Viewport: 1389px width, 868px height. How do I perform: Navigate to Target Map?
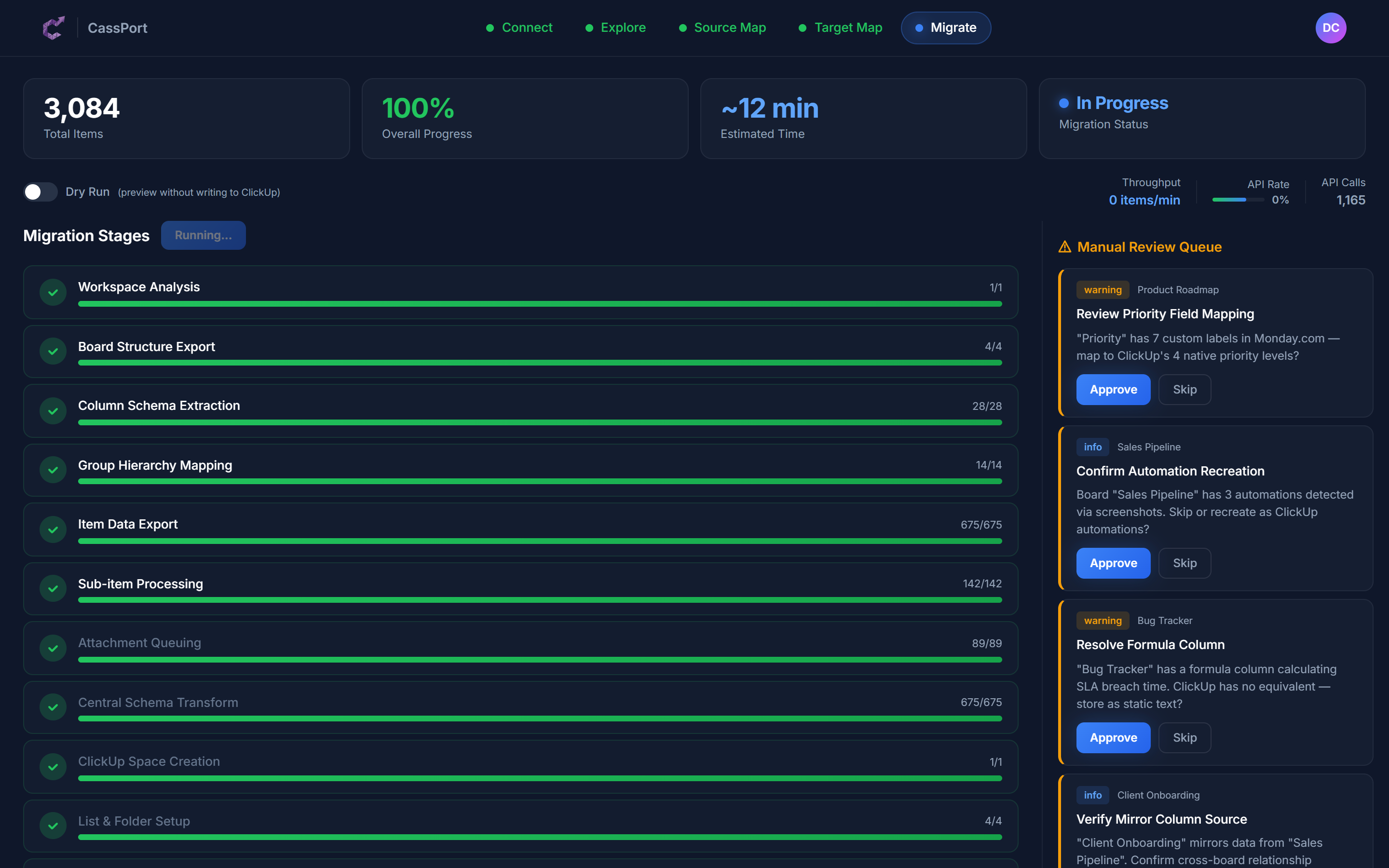[x=848, y=27]
